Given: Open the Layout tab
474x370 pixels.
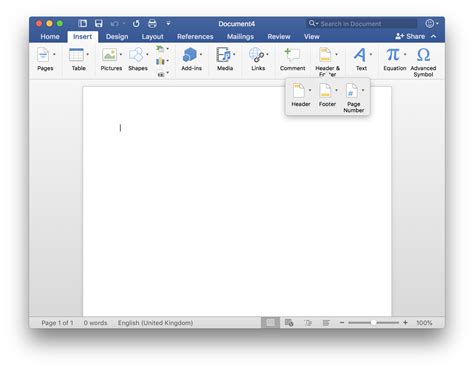Looking at the screenshot, I should tap(152, 37).
